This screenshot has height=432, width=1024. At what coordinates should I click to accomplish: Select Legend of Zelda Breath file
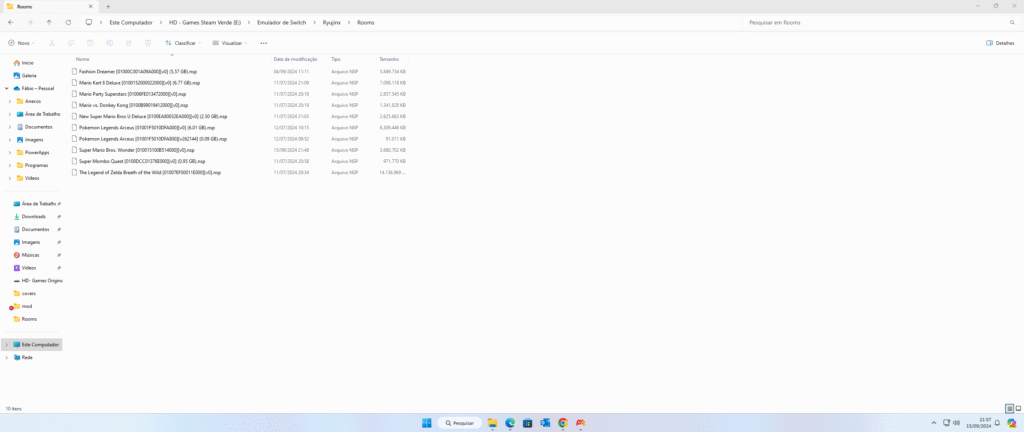point(146,172)
